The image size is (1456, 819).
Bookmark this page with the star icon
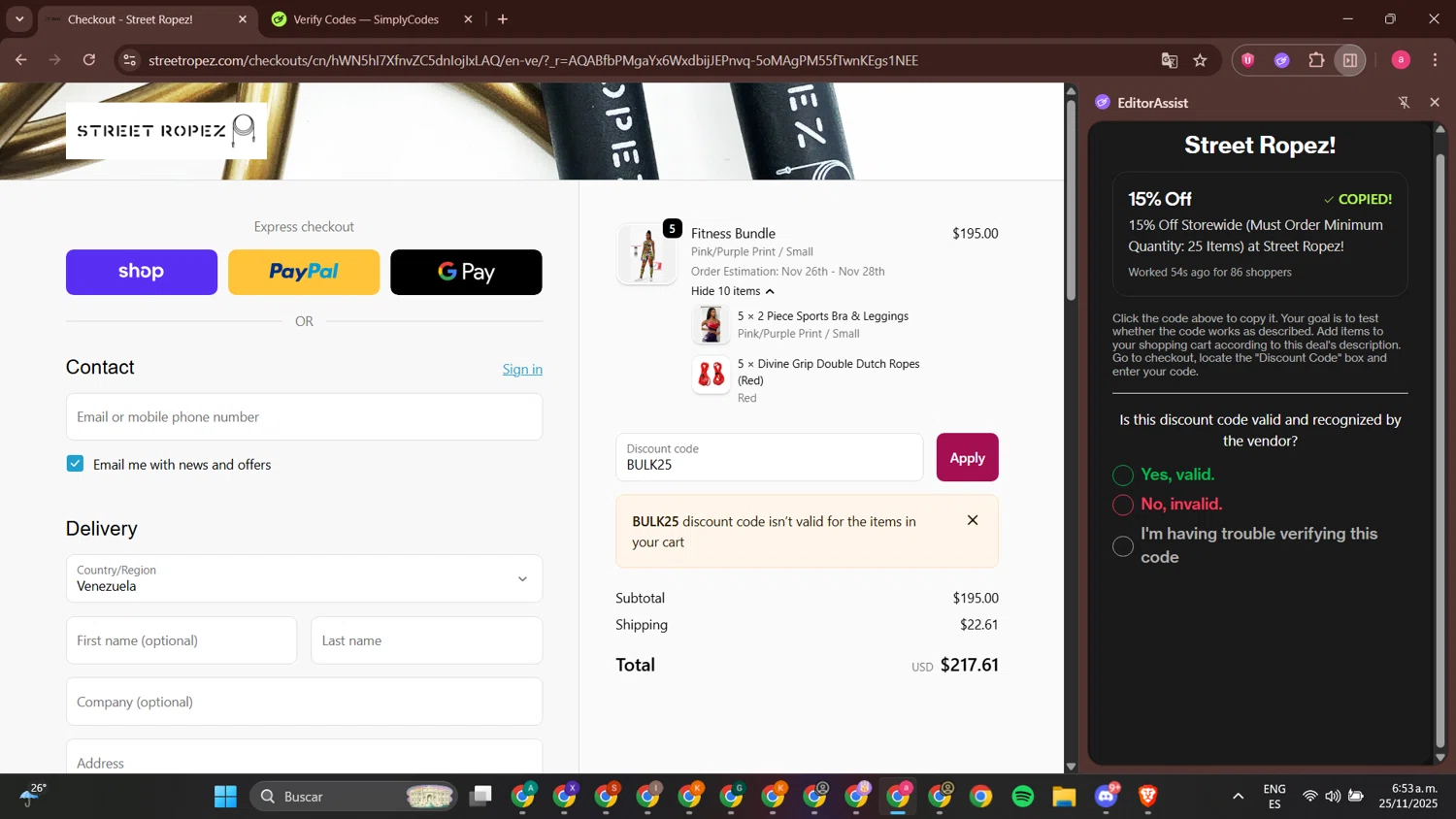1201,60
